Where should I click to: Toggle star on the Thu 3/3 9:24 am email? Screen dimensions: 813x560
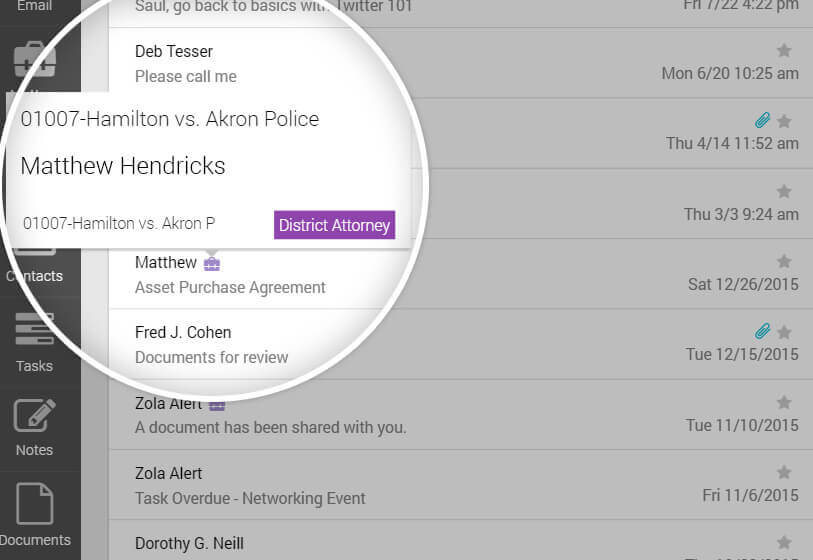point(784,191)
